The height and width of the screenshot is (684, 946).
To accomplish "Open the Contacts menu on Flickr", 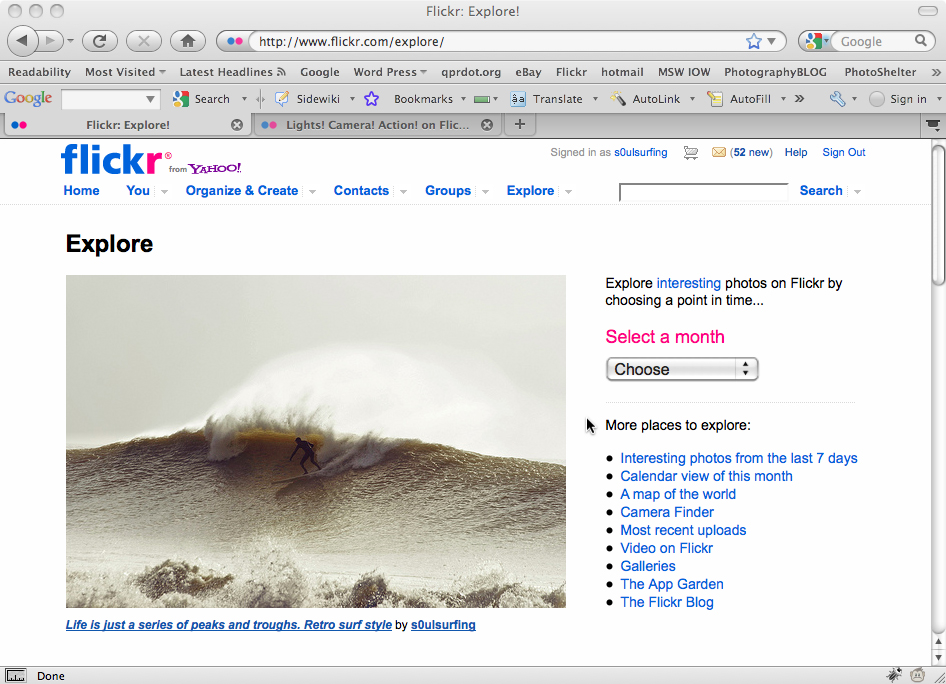I will [x=361, y=191].
